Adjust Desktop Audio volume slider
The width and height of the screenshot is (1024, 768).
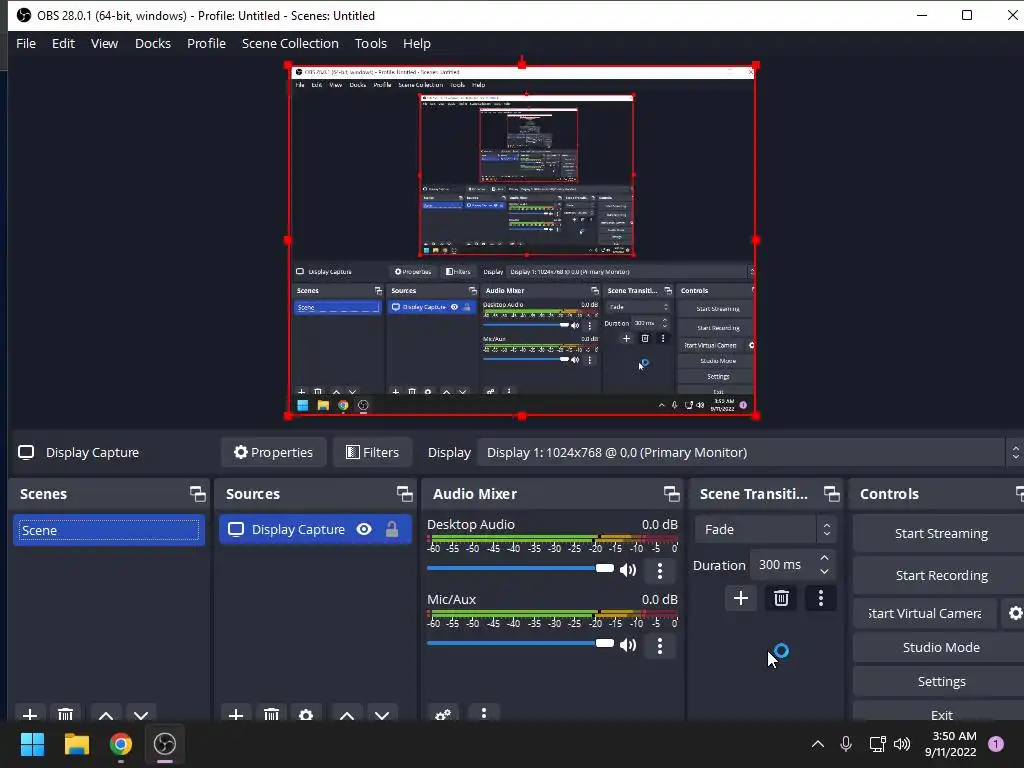520,568
